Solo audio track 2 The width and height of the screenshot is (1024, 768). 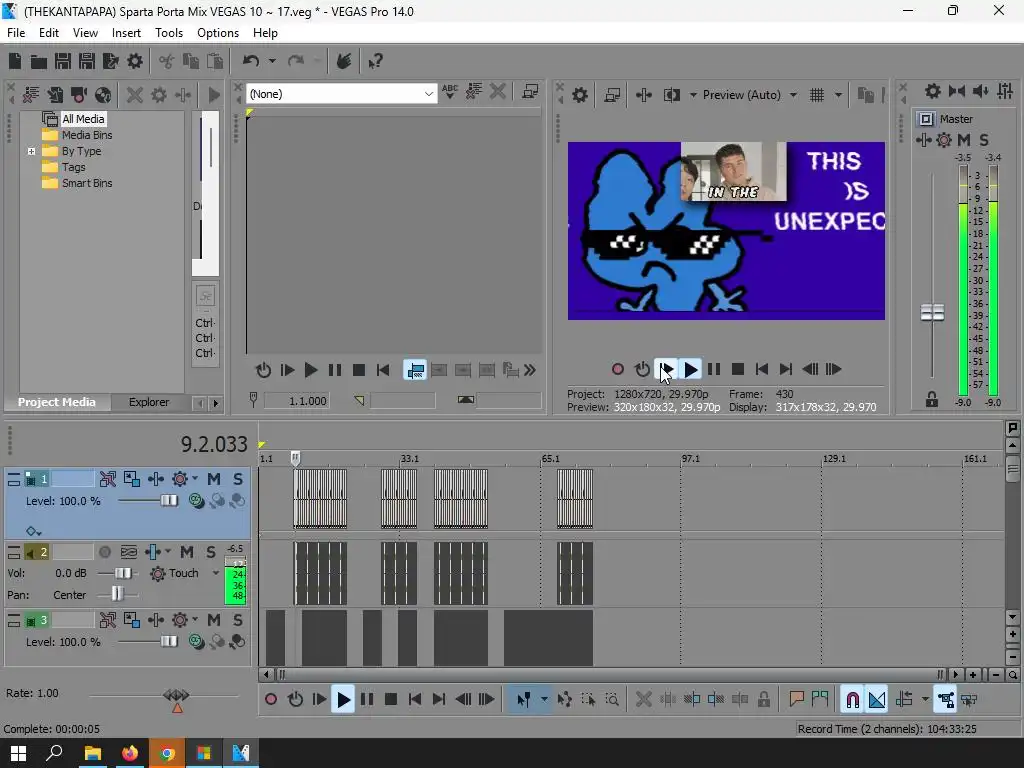(211, 552)
